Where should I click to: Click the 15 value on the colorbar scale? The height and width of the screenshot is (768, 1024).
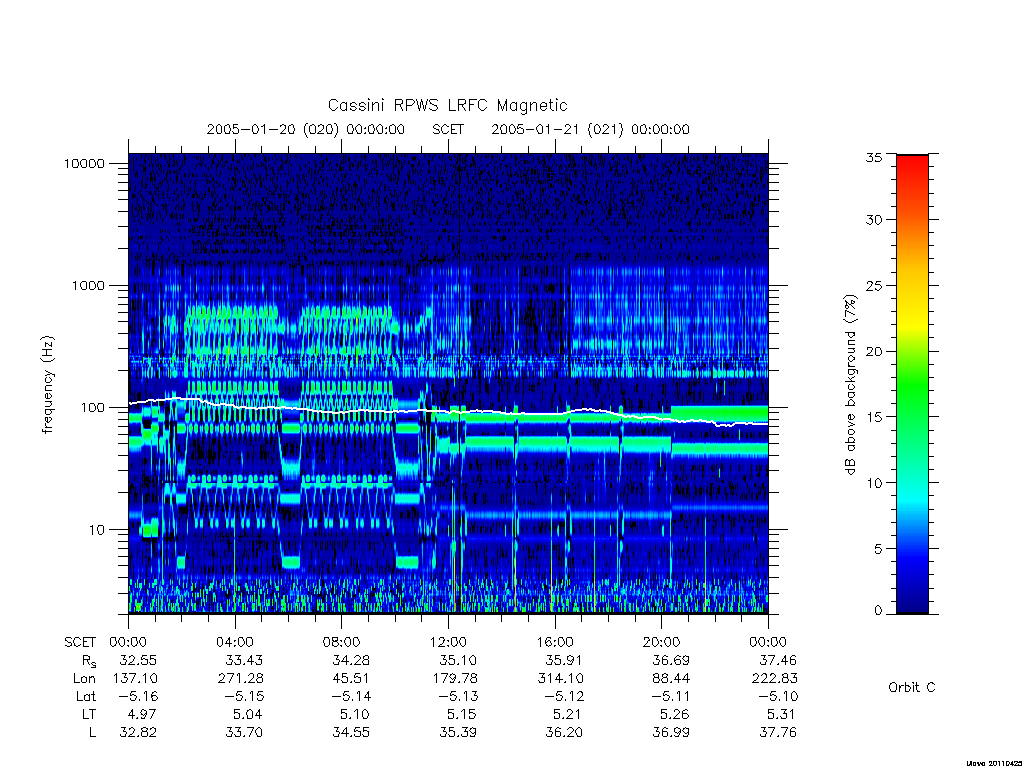pyautogui.click(x=873, y=417)
